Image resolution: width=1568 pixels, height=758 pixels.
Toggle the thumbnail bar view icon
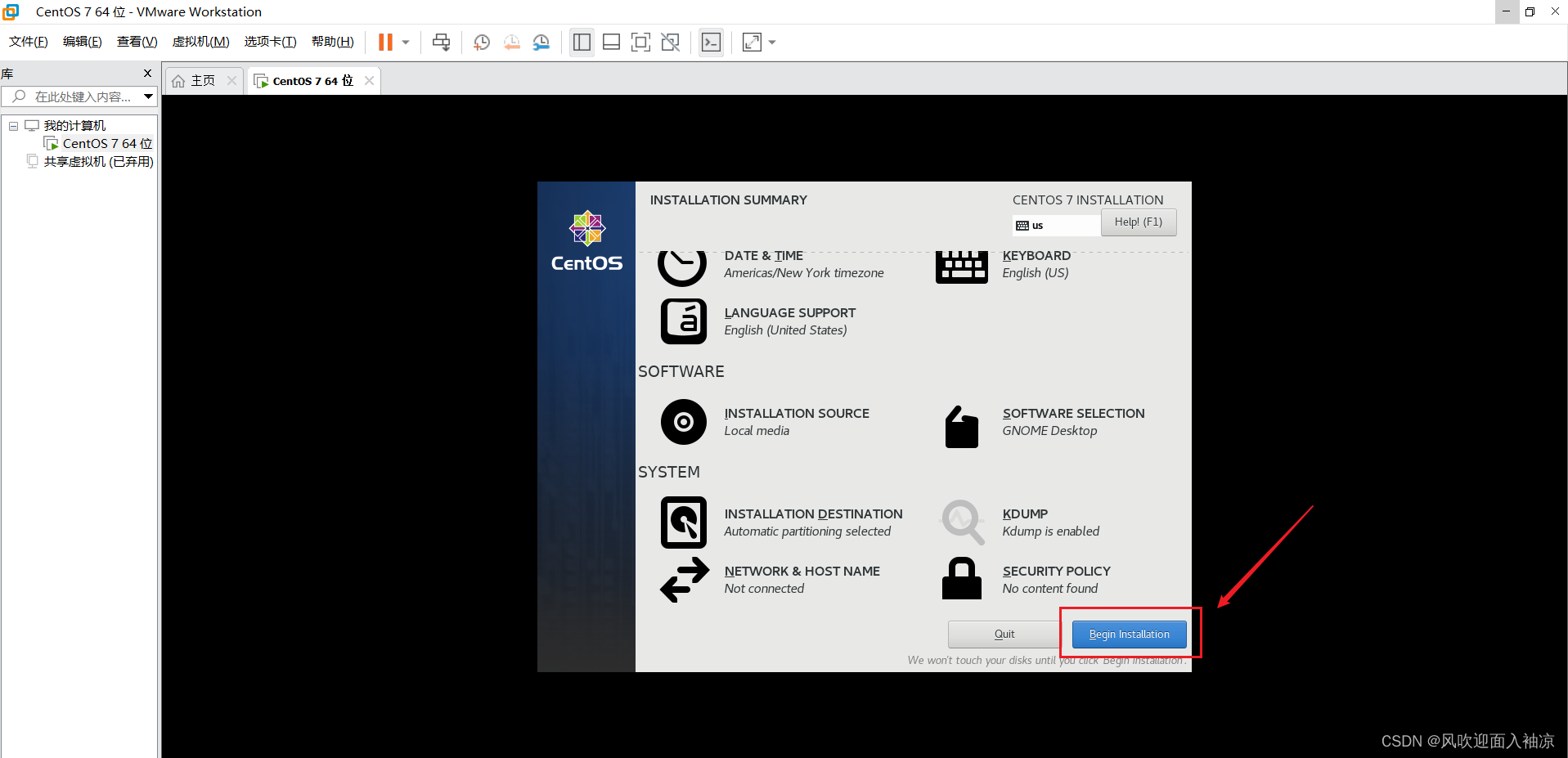(611, 43)
